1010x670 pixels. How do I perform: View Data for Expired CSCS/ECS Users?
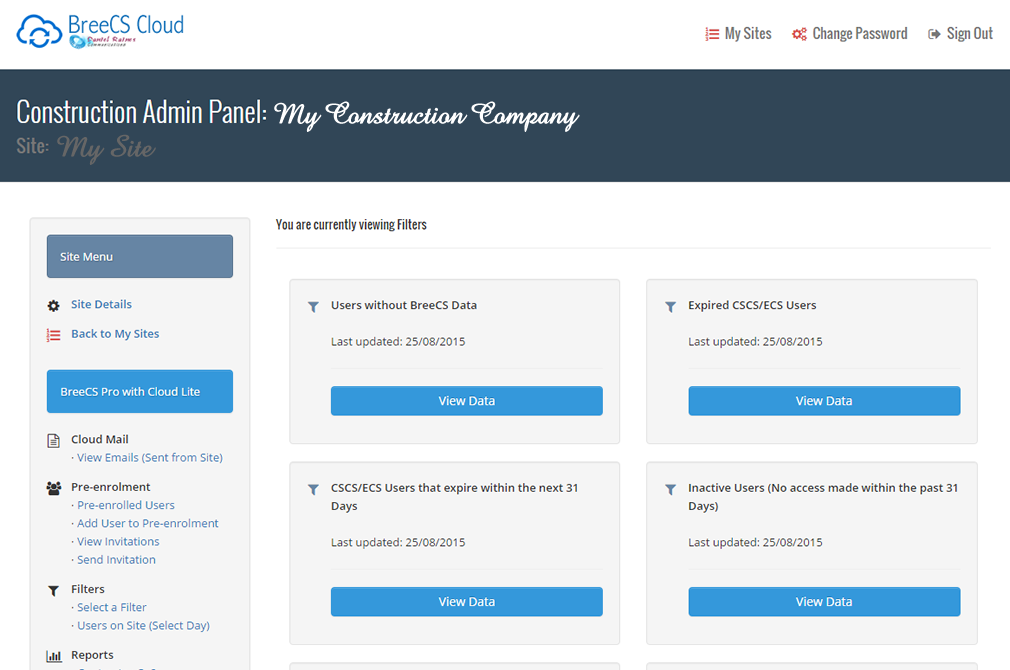pyautogui.click(x=824, y=401)
